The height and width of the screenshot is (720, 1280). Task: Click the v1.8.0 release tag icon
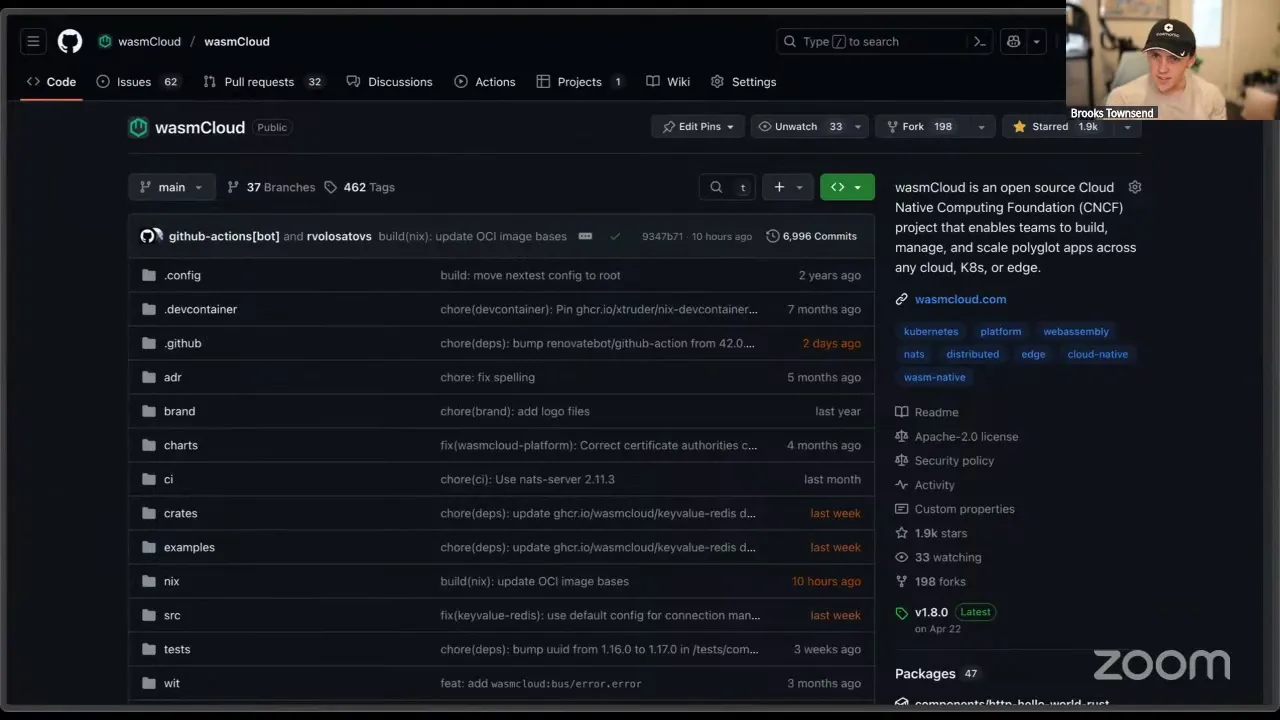click(x=902, y=613)
